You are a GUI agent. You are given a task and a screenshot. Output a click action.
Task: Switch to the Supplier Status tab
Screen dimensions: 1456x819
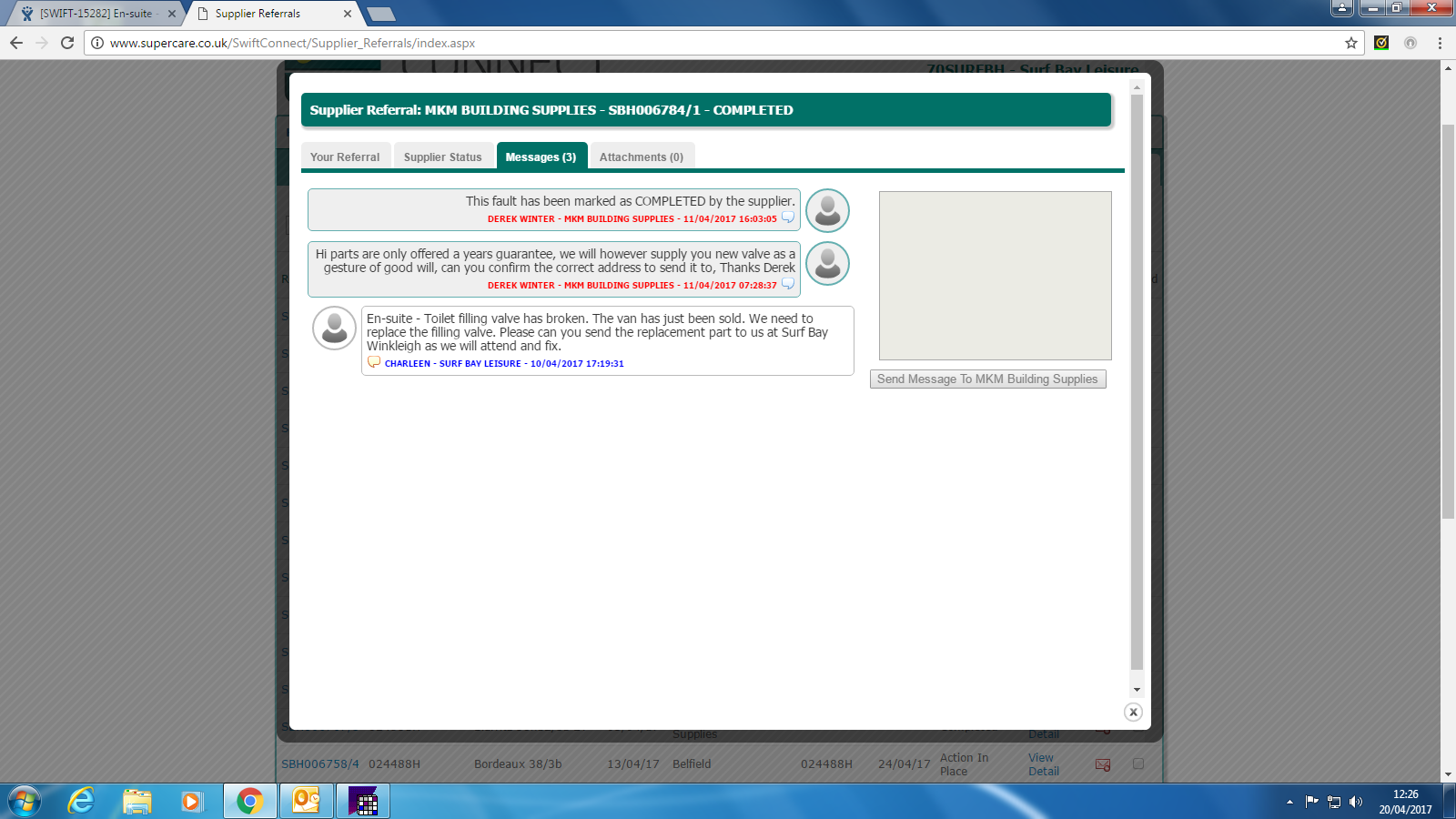coord(443,157)
